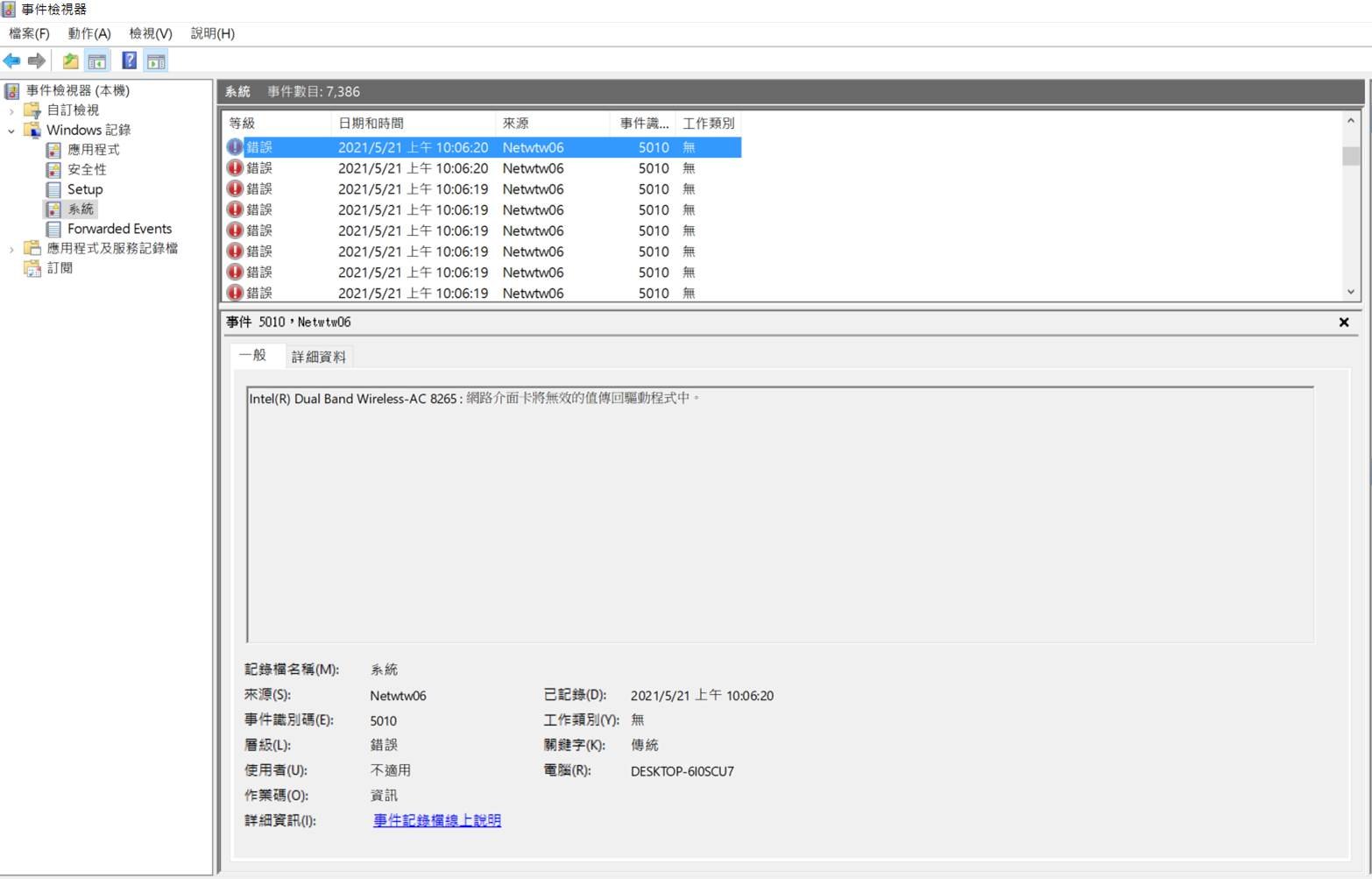The width and height of the screenshot is (1372, 879).
Task: Open the Setup log
Action: click(x=85, y=189)
